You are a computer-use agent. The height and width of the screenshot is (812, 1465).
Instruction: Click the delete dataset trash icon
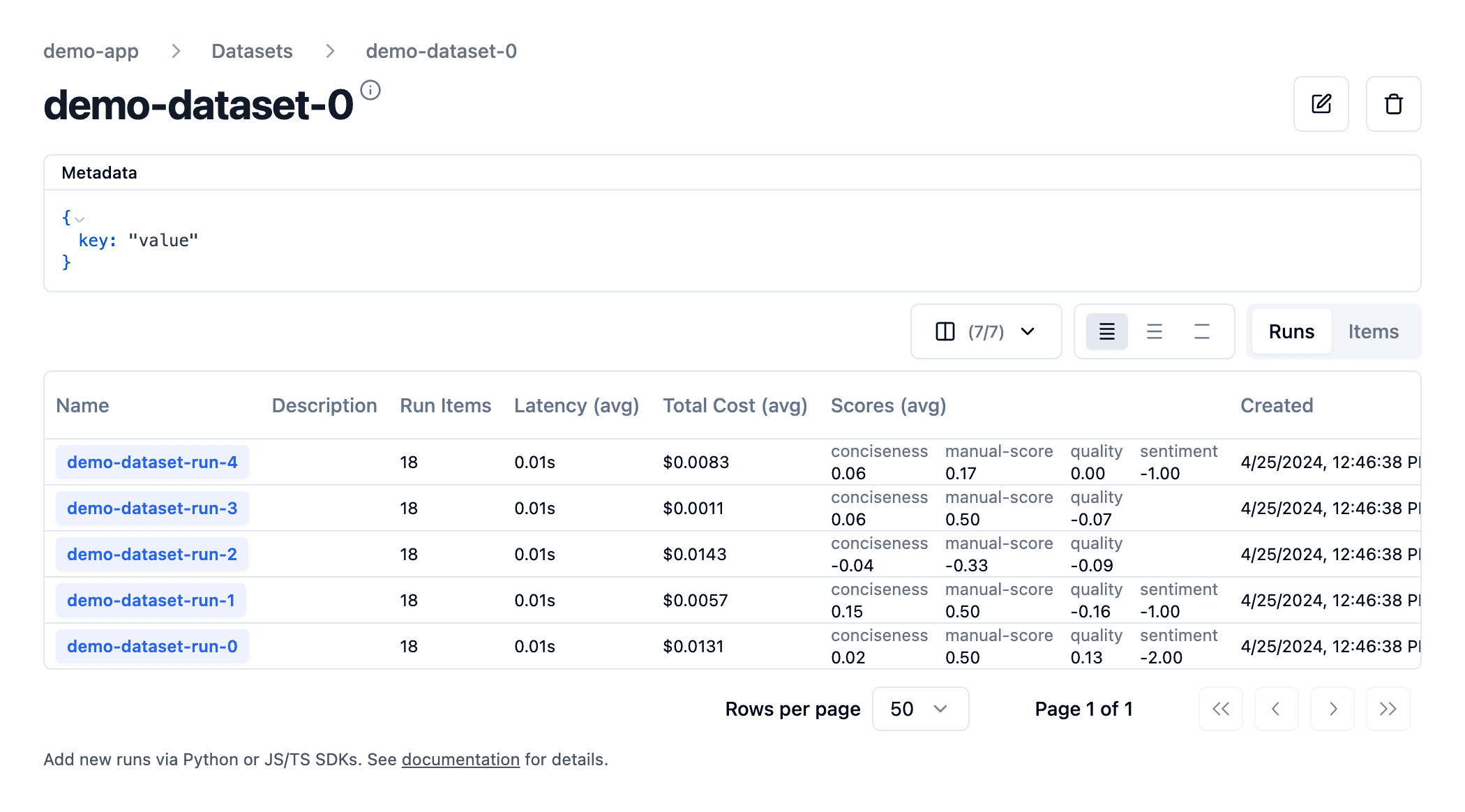tap(1393, 104)
